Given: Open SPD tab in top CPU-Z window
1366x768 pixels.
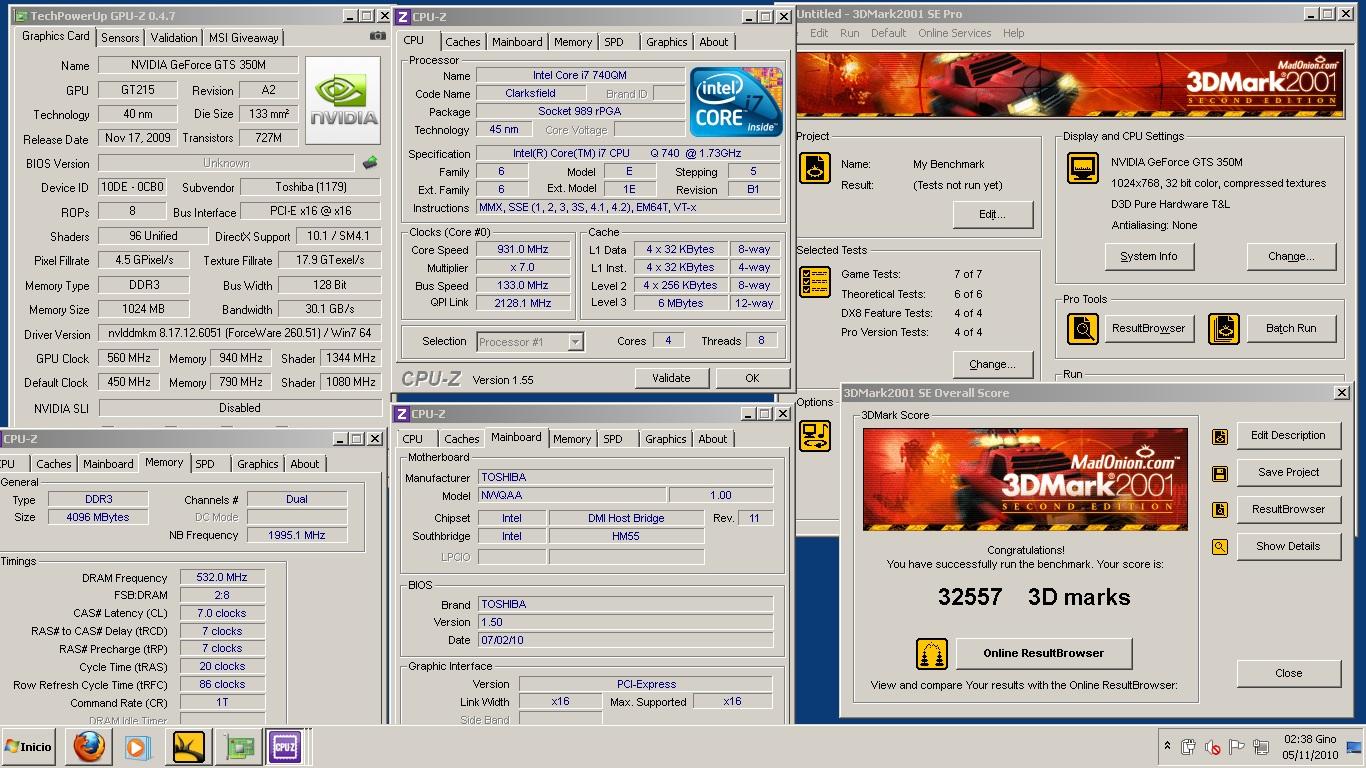Looking at the screenshot, I should [x=614, y=42].
